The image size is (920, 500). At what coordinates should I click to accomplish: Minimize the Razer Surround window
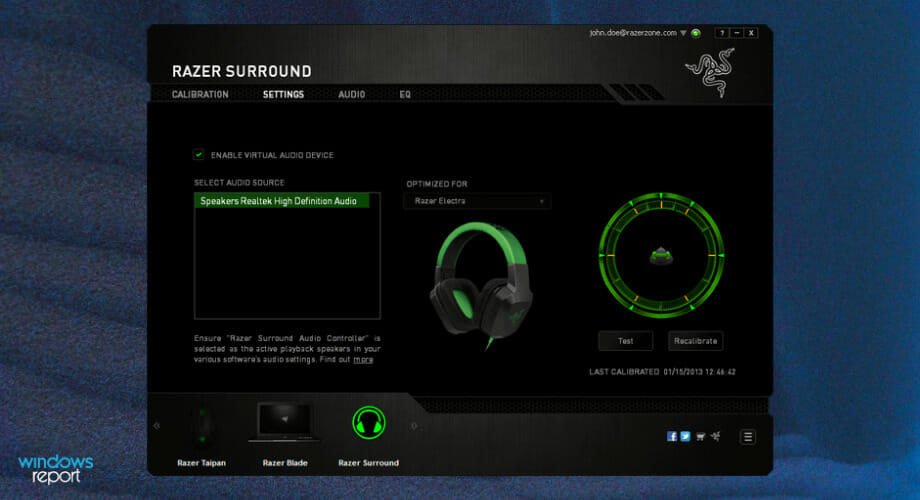coord(736,33)
